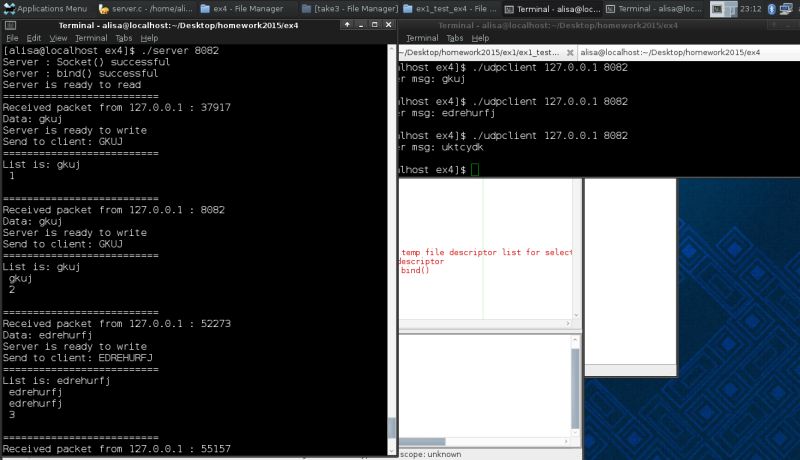
Task: Open Tabs menu in front terminal
Action: click(123, 38)
